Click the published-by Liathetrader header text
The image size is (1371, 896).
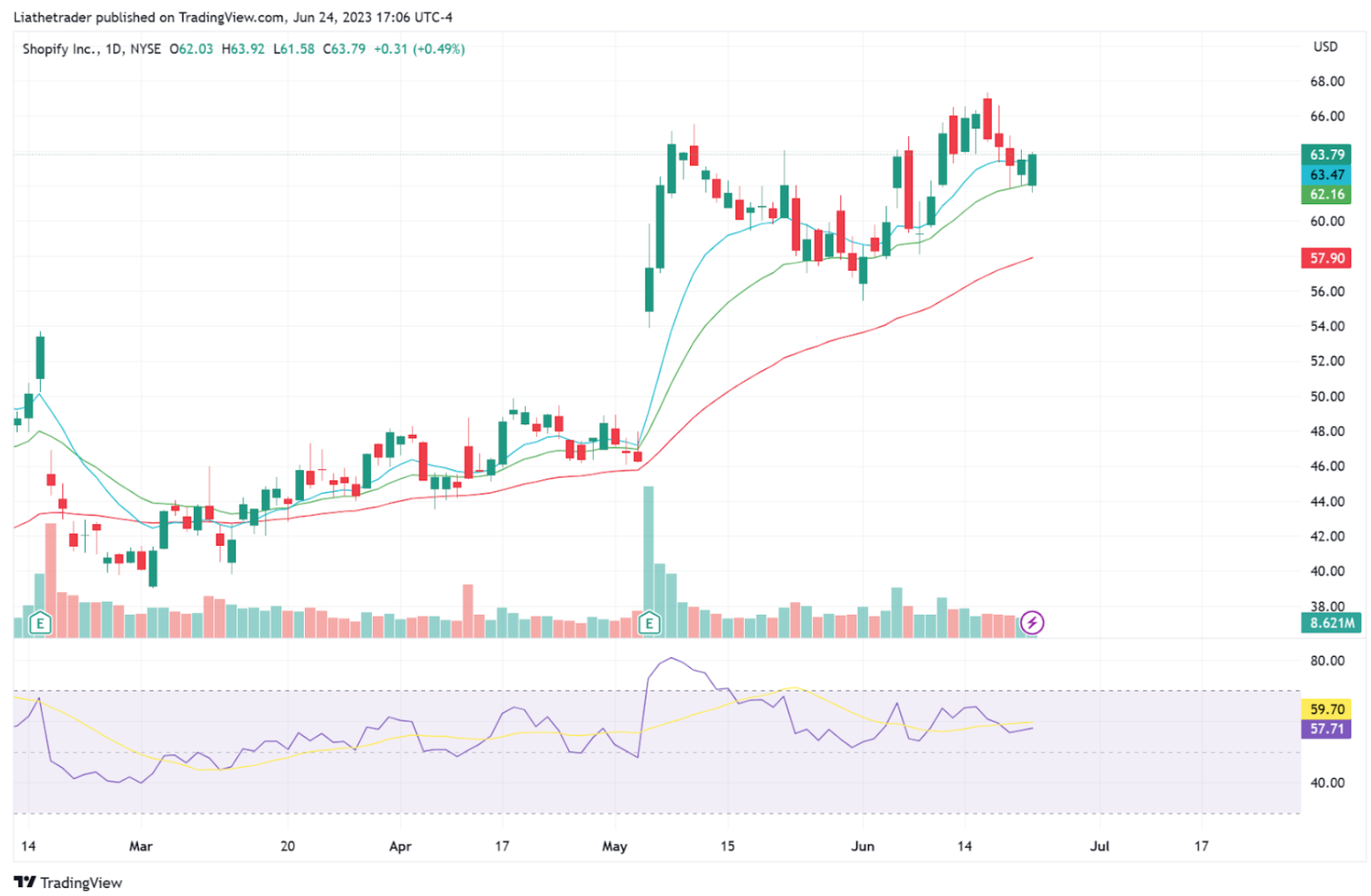[232, 17]
